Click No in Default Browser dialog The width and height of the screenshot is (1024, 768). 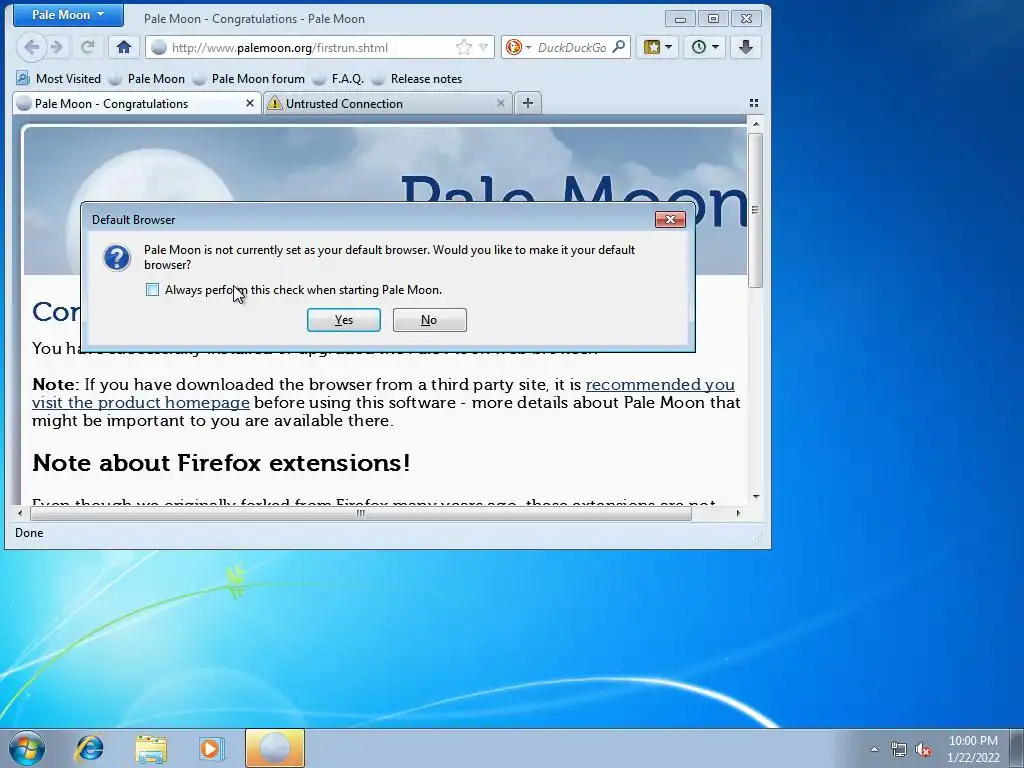click(x=430, y=320)
